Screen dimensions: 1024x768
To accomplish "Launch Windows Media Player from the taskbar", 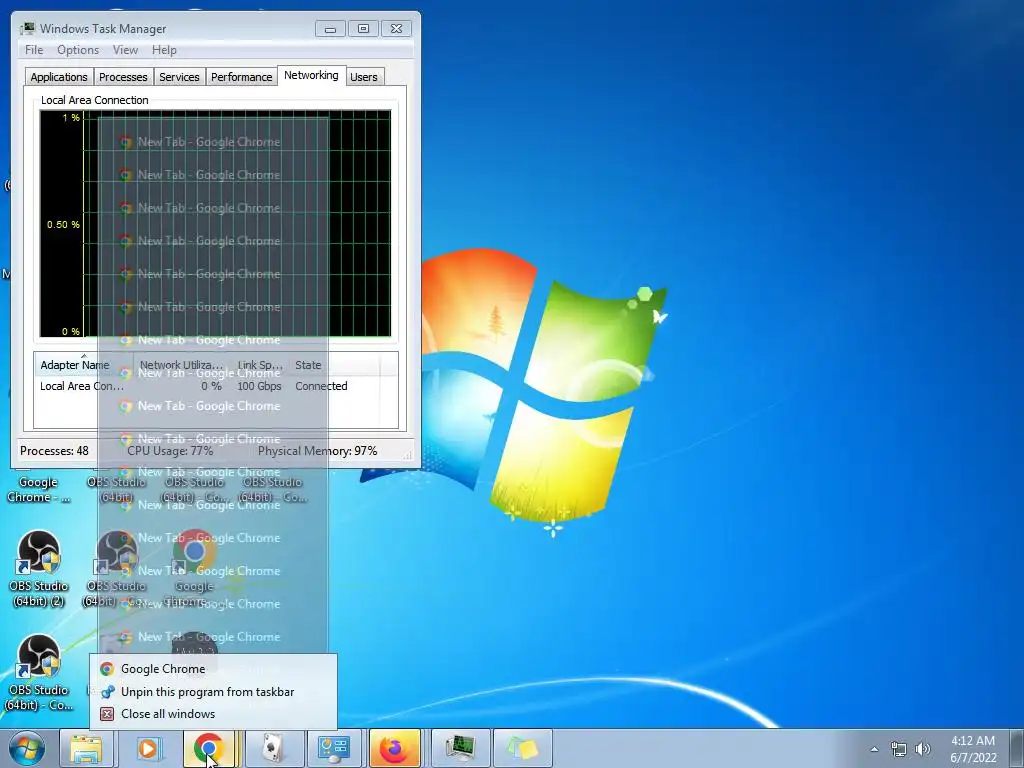I will [x=148, y=748].
